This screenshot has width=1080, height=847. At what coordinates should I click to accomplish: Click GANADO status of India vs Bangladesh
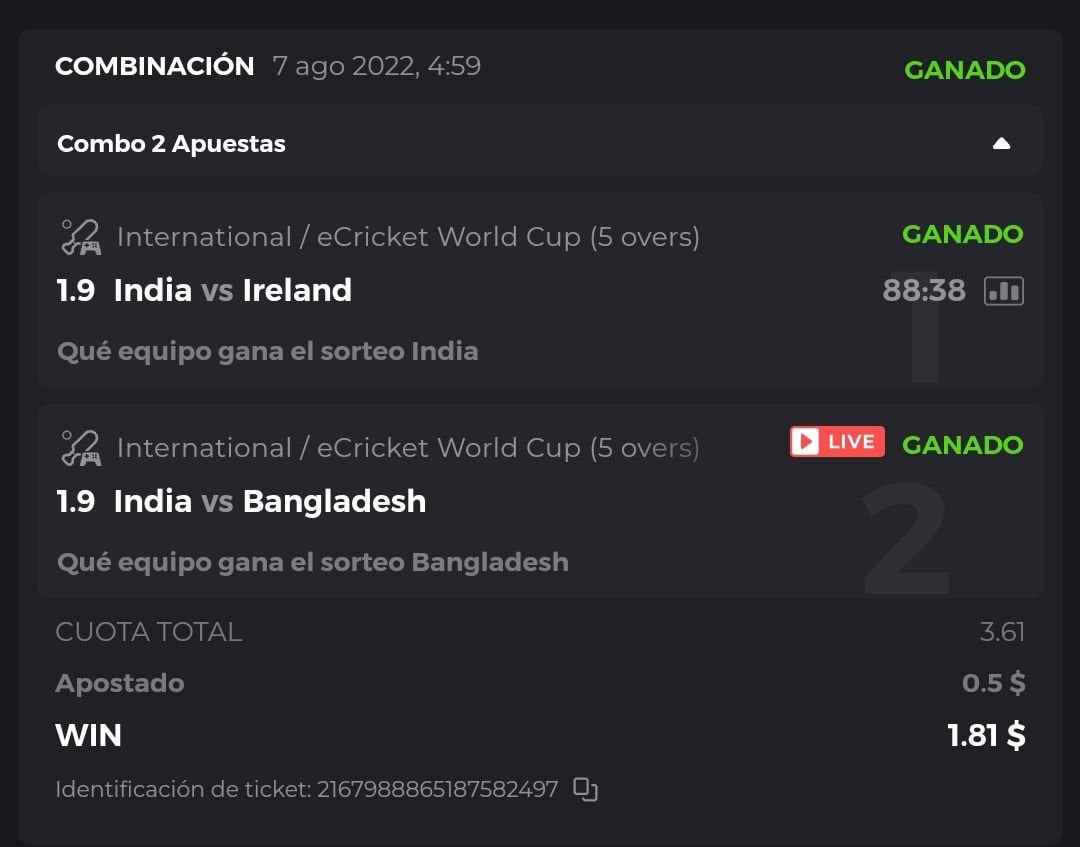962,445
